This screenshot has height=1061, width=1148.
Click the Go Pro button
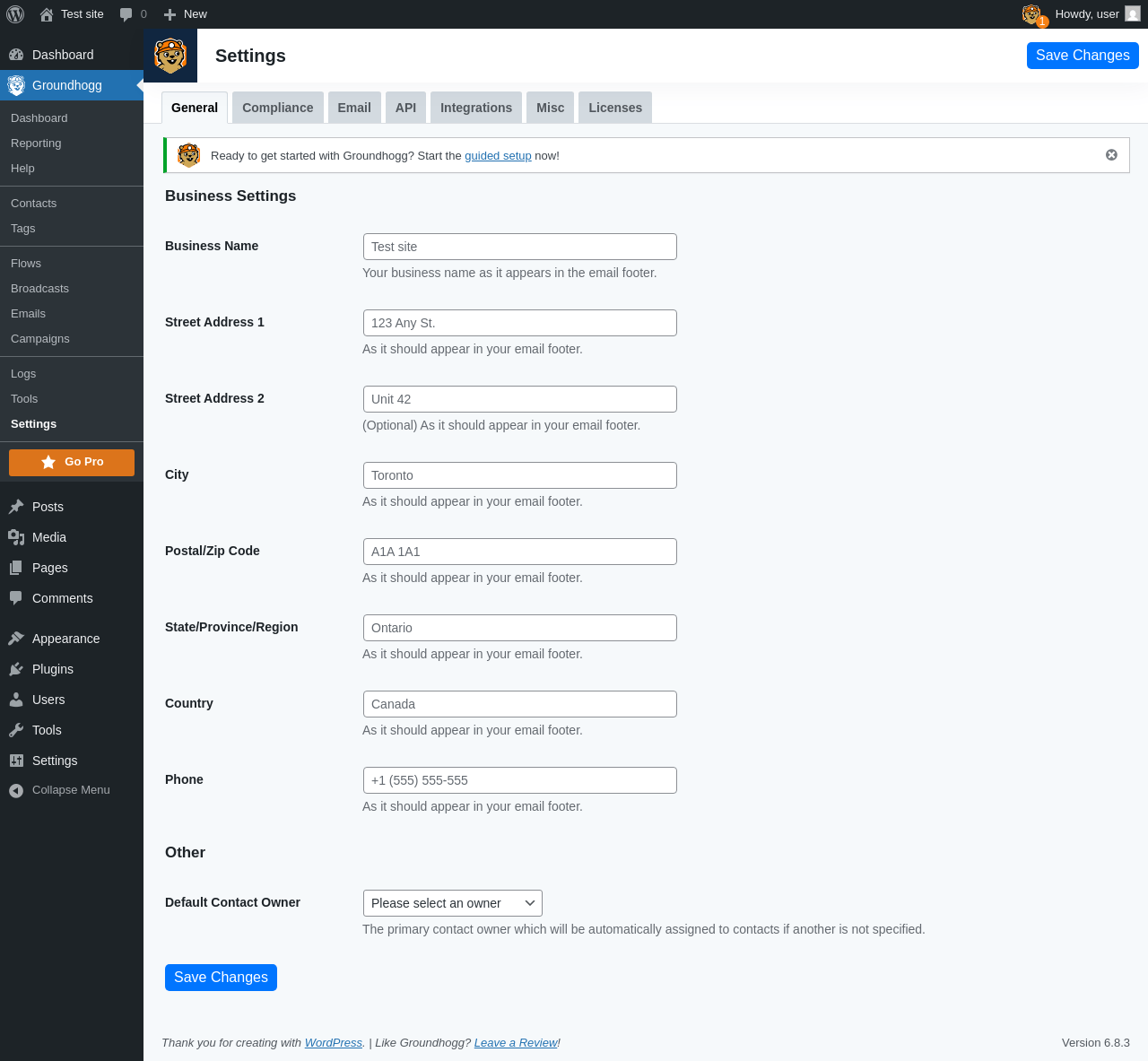click(72, 463)
